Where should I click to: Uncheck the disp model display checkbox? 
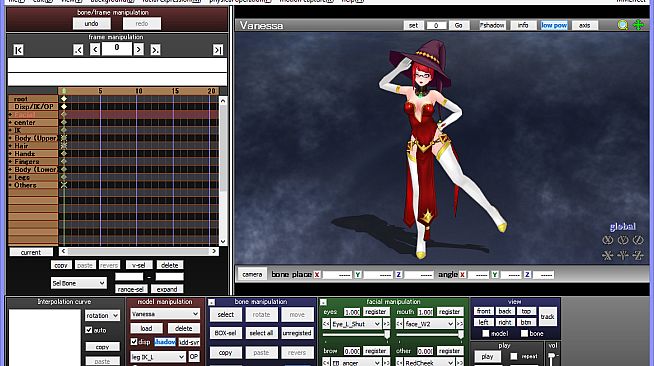[x=134, y=342]
